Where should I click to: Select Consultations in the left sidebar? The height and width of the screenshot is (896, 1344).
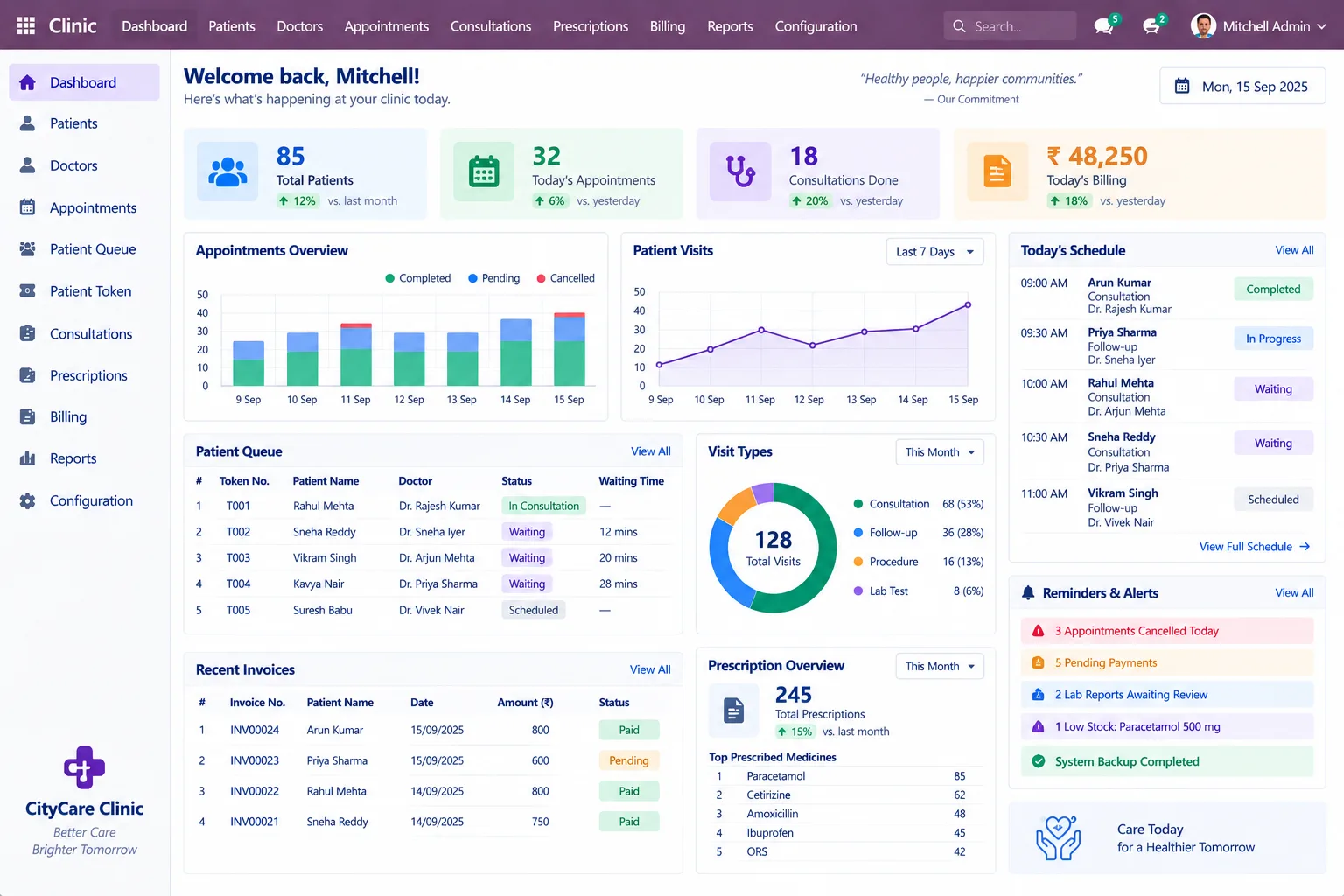click(x=85, y=333)
